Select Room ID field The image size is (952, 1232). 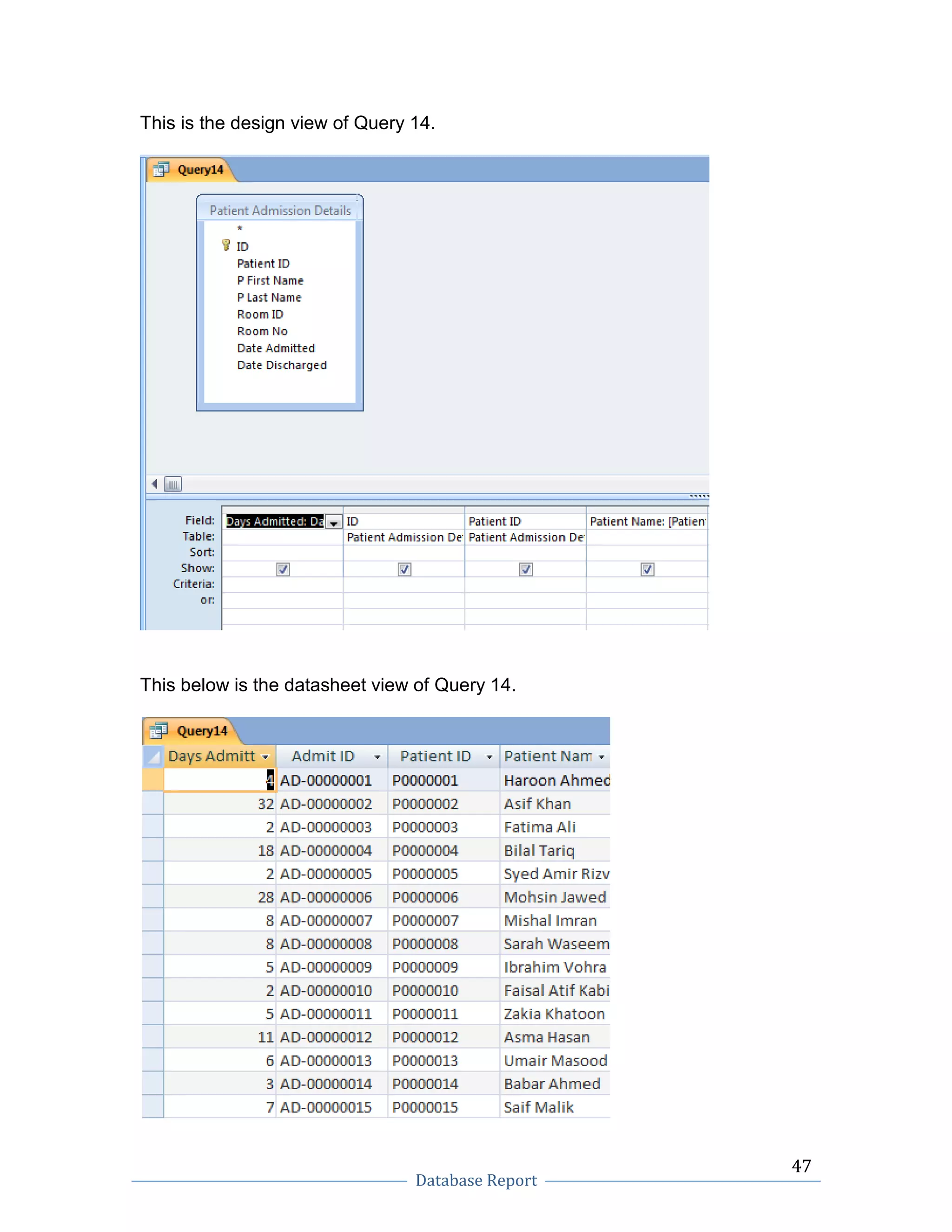(260, 314)
